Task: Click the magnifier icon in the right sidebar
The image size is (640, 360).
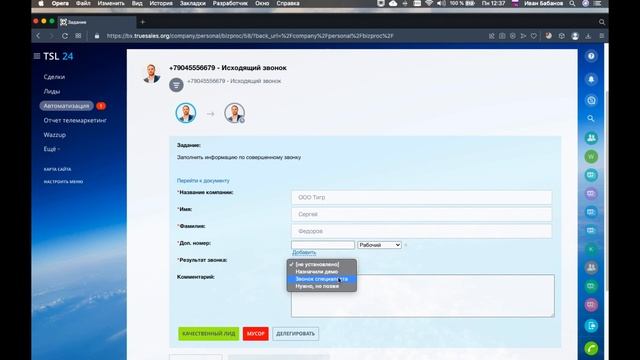Action: [591, 118]
